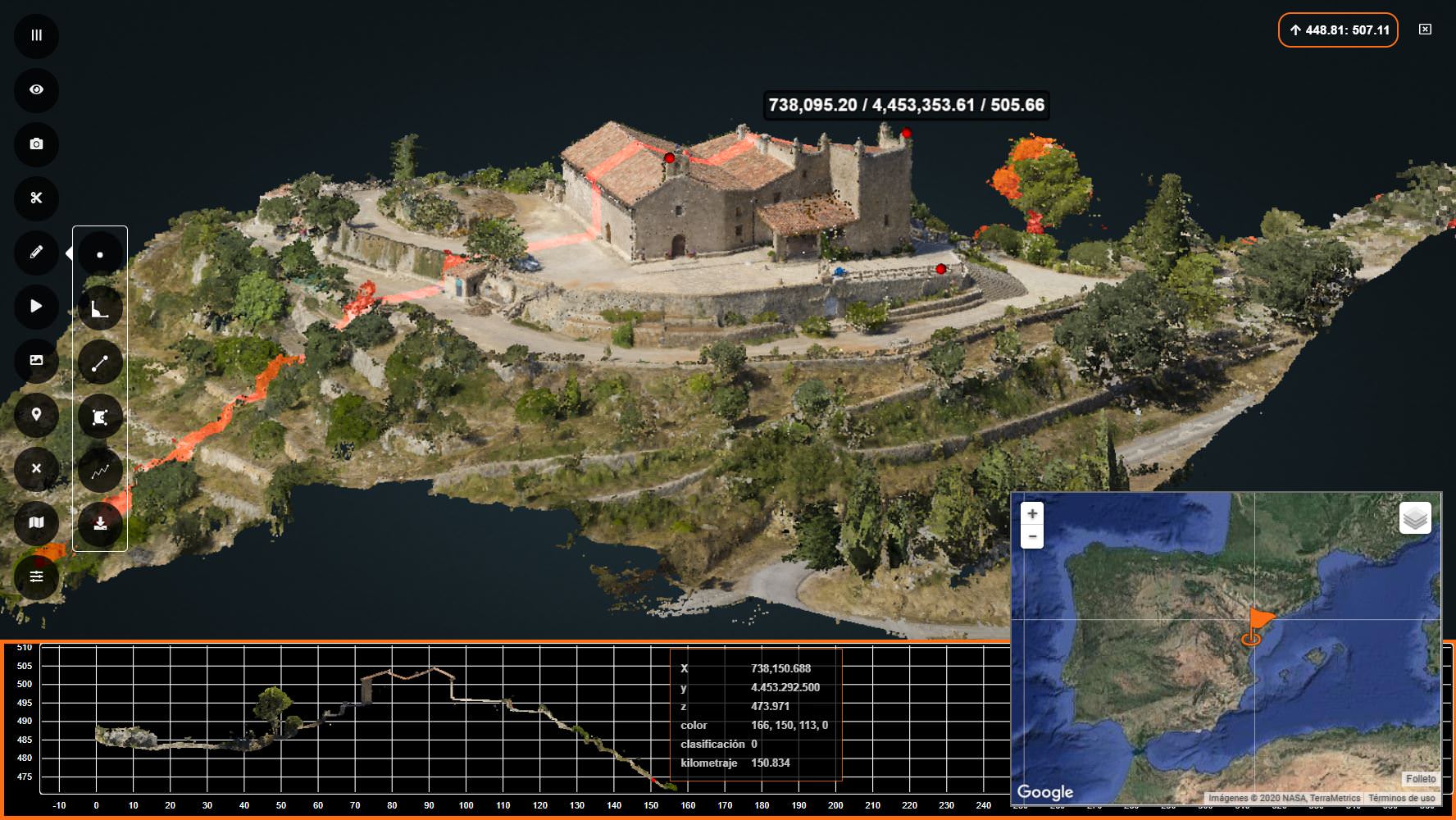Click the location pin sidebar icon
This screenshot has height=820, width=1456.
point(36,414)
